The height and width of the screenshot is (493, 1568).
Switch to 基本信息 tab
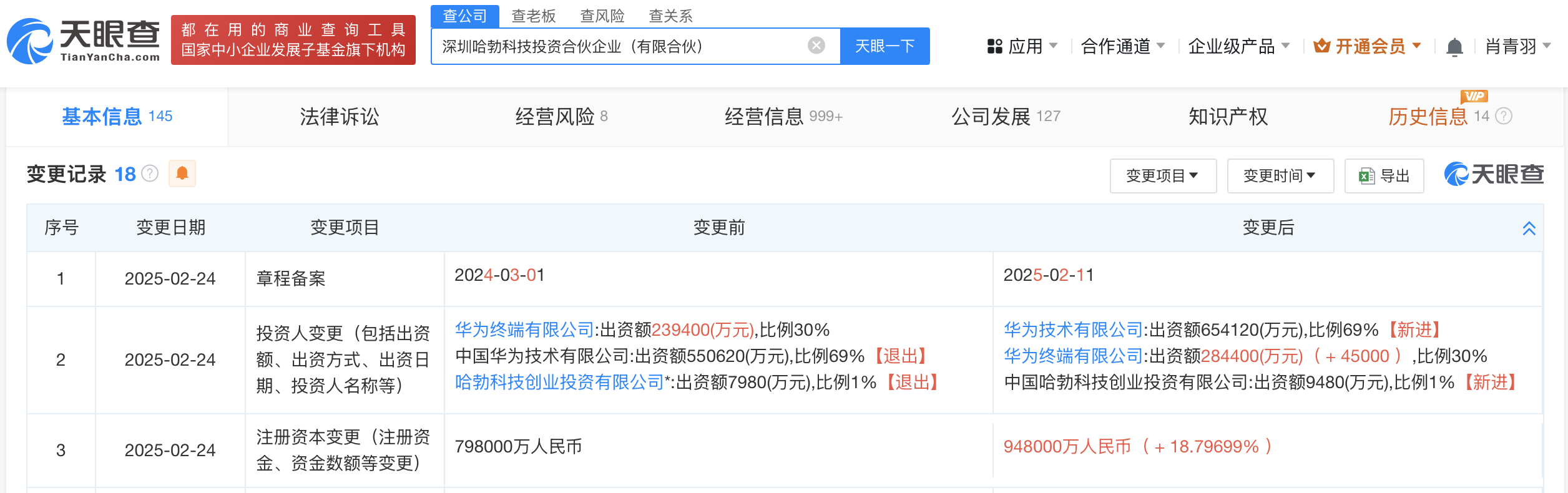pyautogui.click(x=117, y=117)
